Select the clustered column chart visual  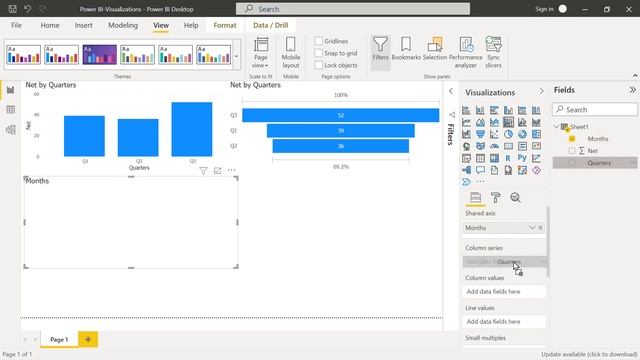tap(508, 110)
